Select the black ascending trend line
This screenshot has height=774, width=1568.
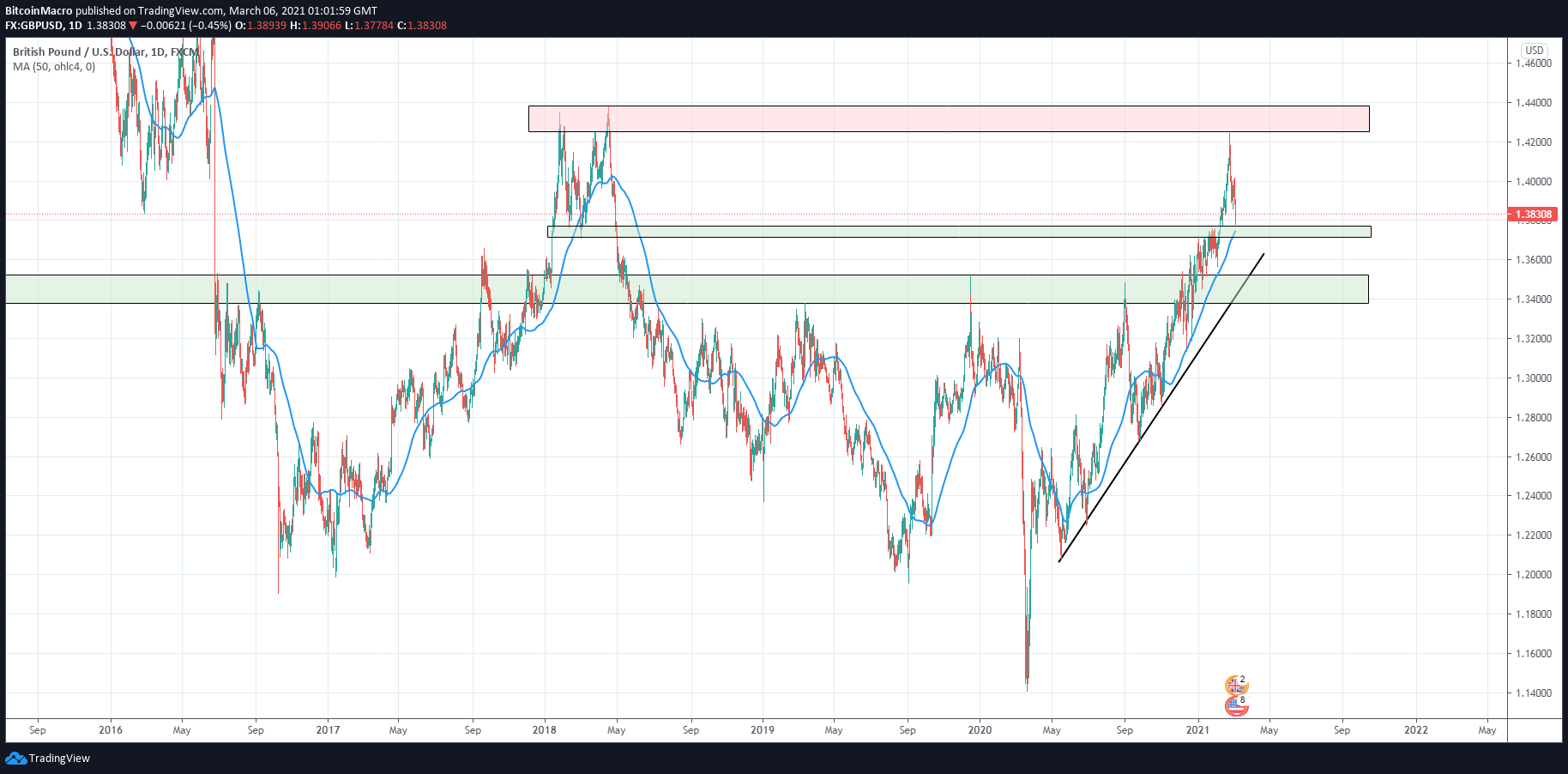[1161, 408]
